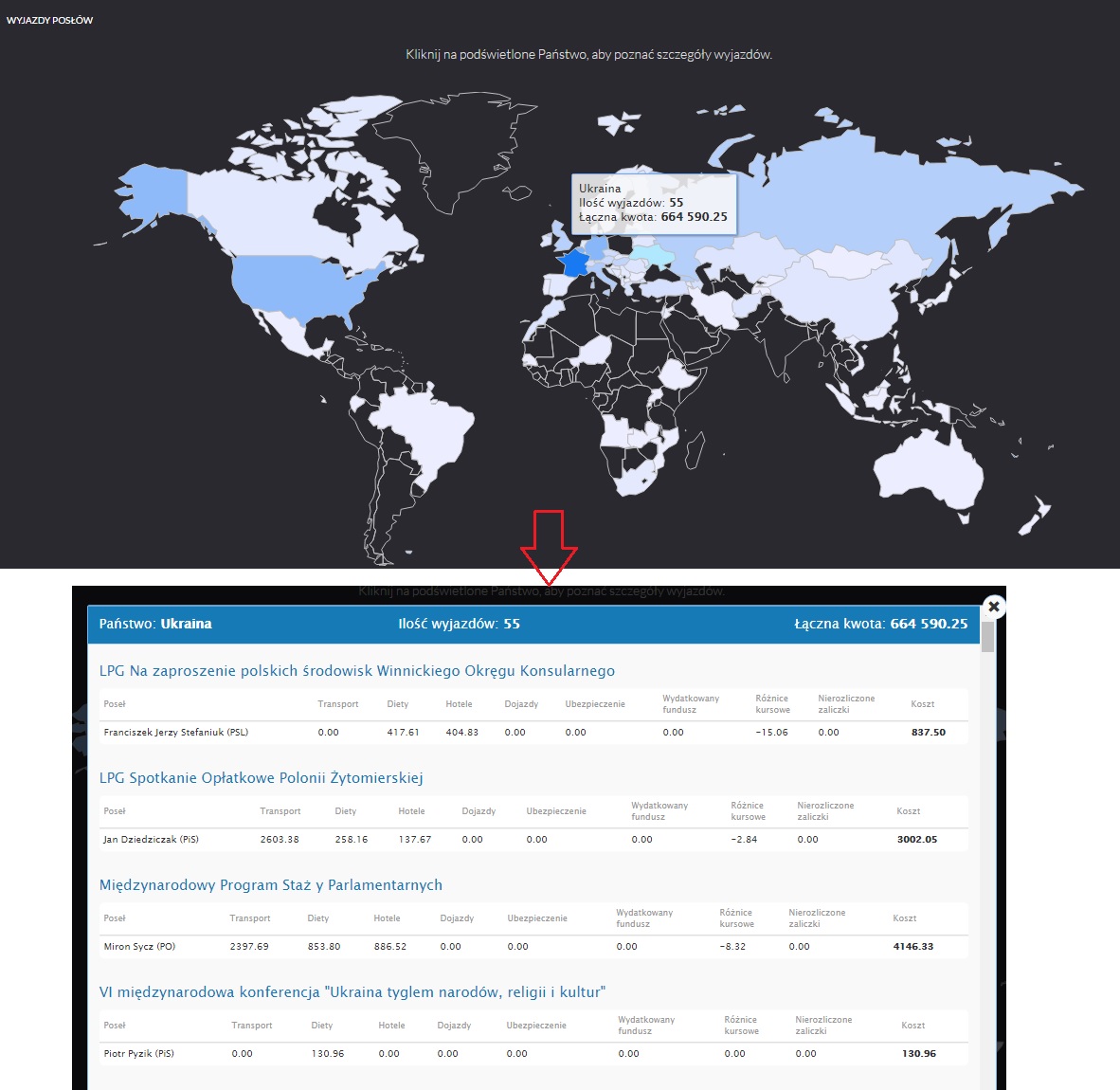Open the VI międzynarodowa konferencja trip title
Screen dimensions: 1120x1090
point(352,992)
